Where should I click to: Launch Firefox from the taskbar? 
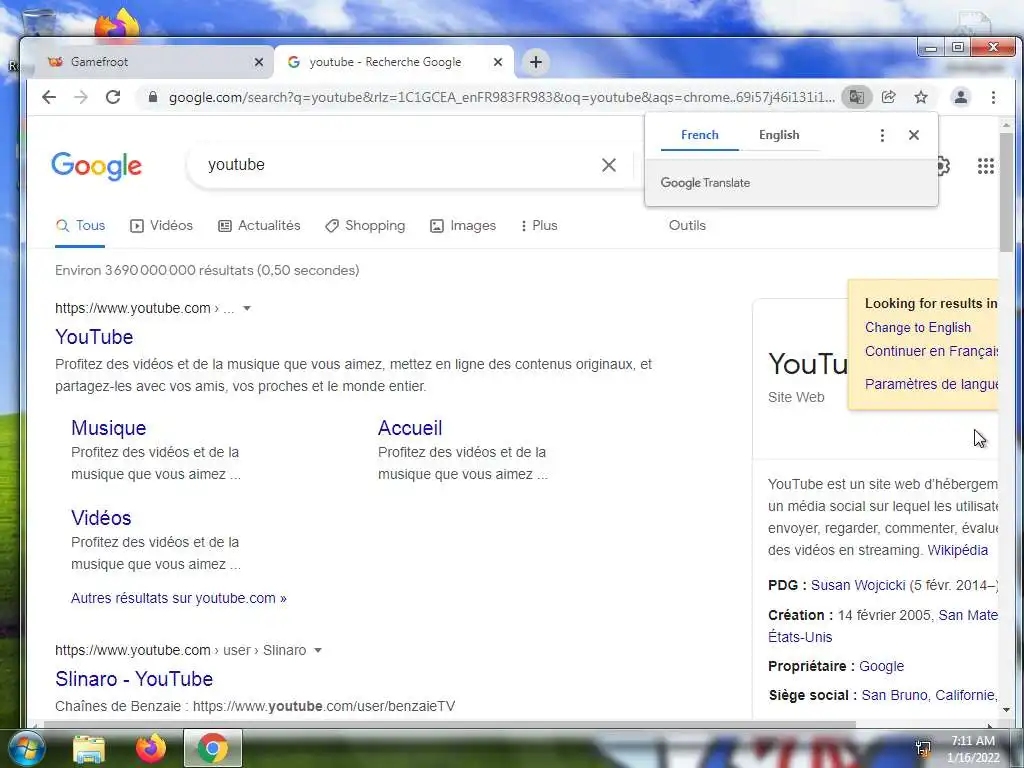pyautogui.click(x=151, y=748)
